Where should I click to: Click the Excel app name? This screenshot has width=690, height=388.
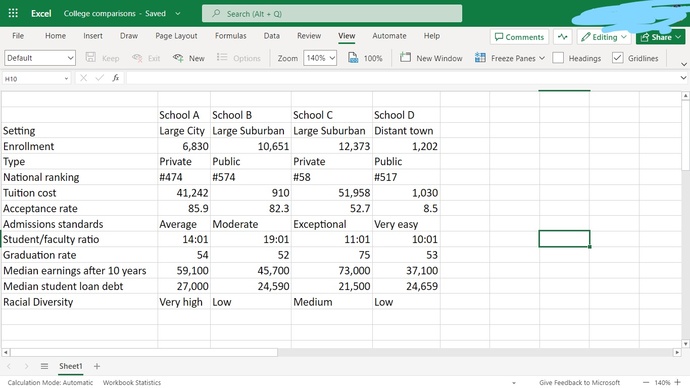(x=41, y=14)
